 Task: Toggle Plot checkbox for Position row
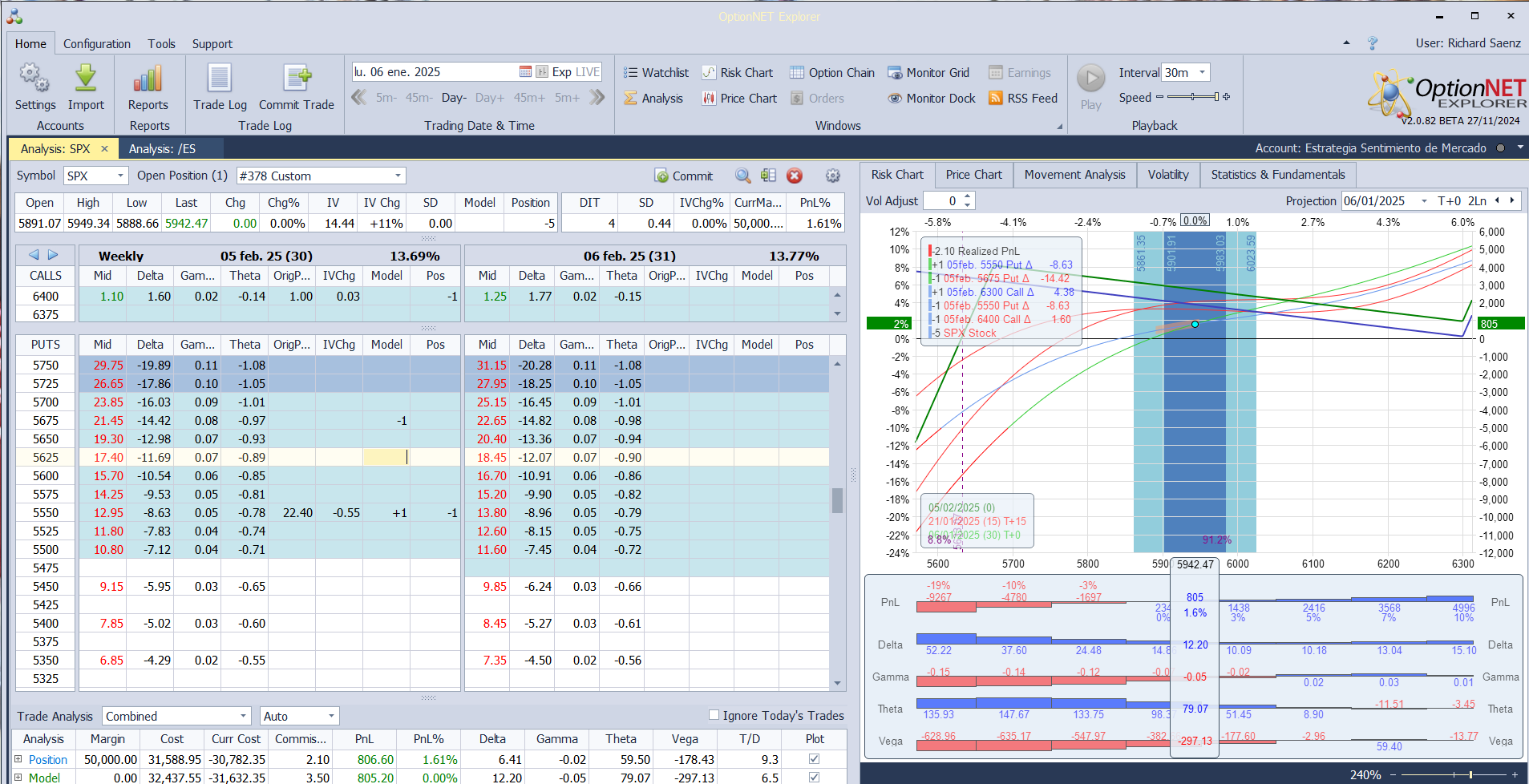point(815,759)
